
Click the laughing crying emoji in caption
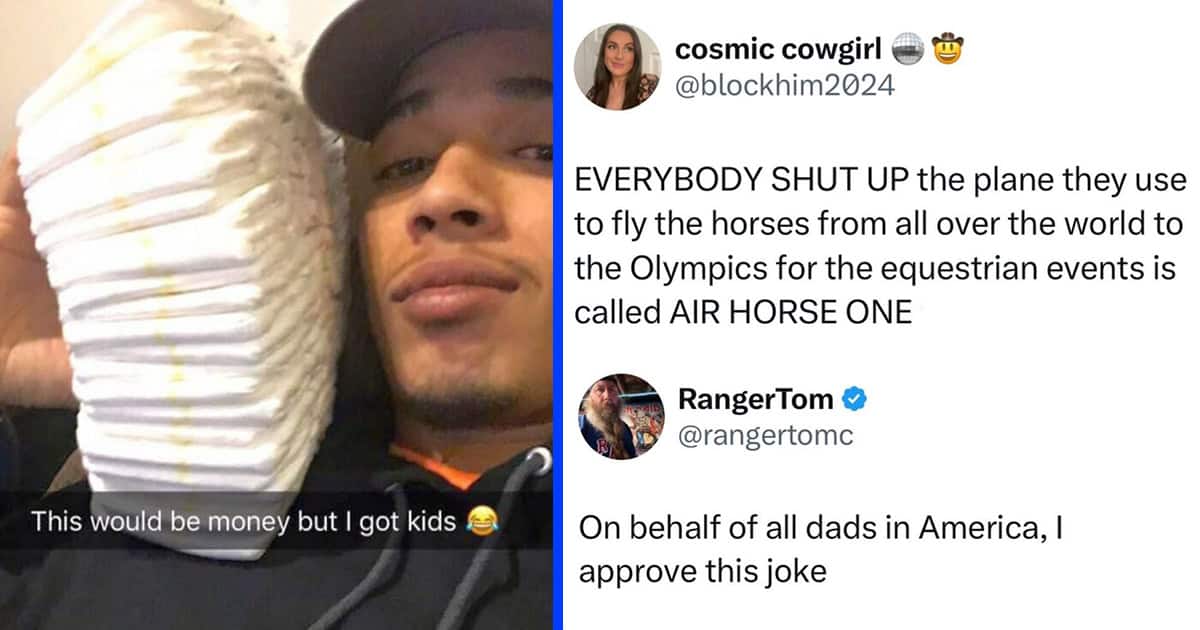[x=480, y=521]
